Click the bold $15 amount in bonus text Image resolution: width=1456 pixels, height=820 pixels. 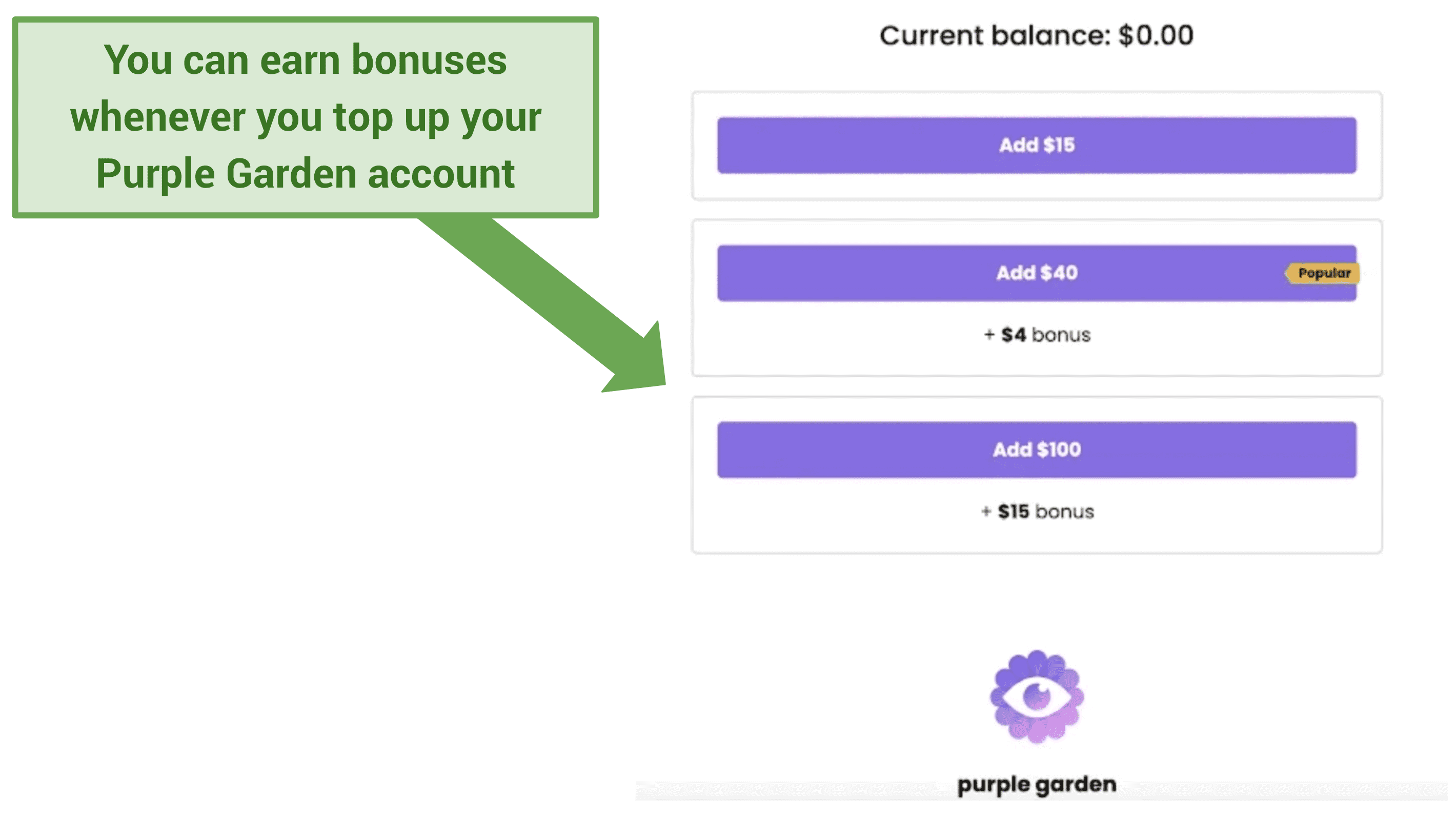[x=1013, y=511]
